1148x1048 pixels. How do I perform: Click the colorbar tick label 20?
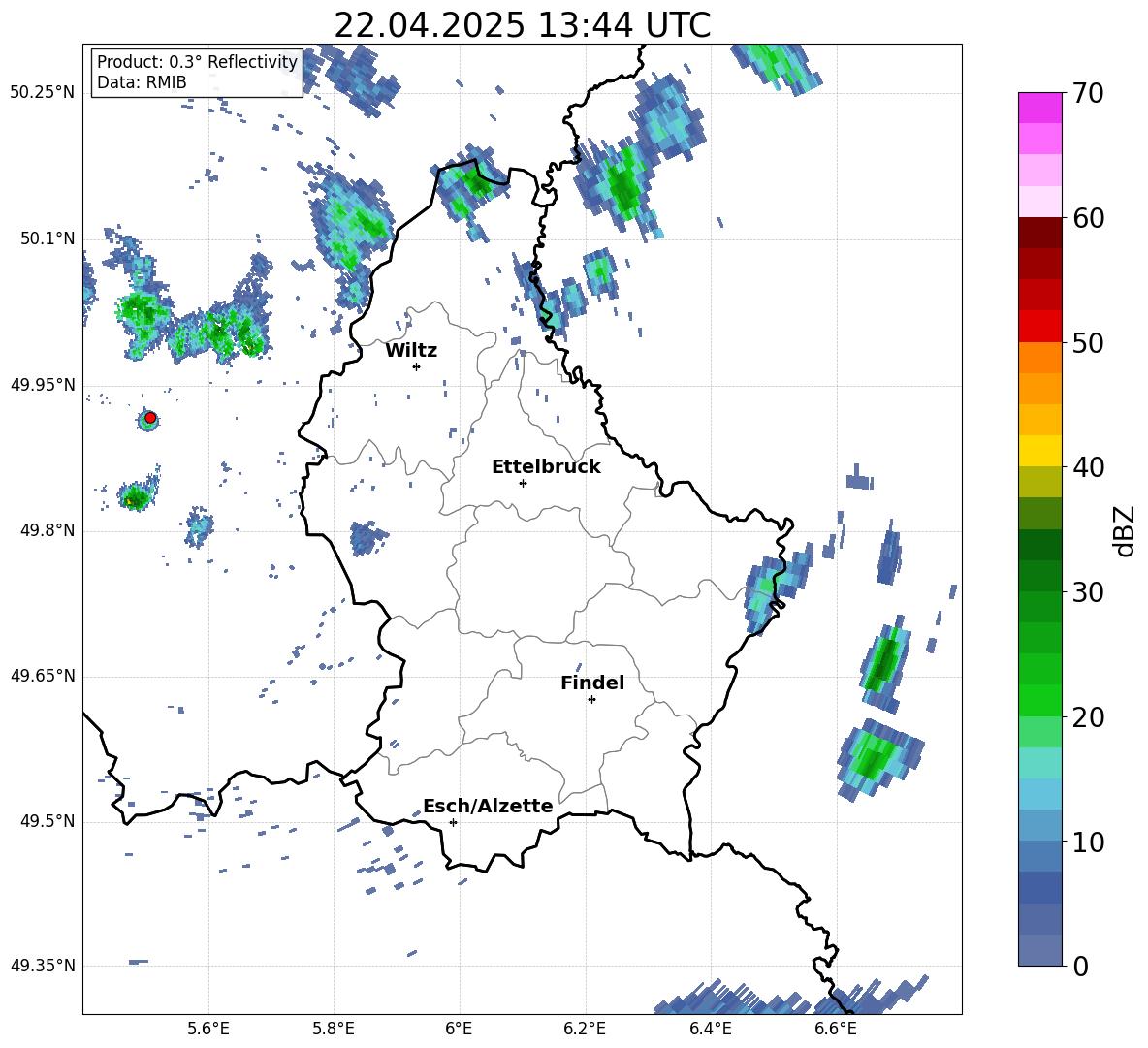pyautogui.click(x=1088, y=716)
